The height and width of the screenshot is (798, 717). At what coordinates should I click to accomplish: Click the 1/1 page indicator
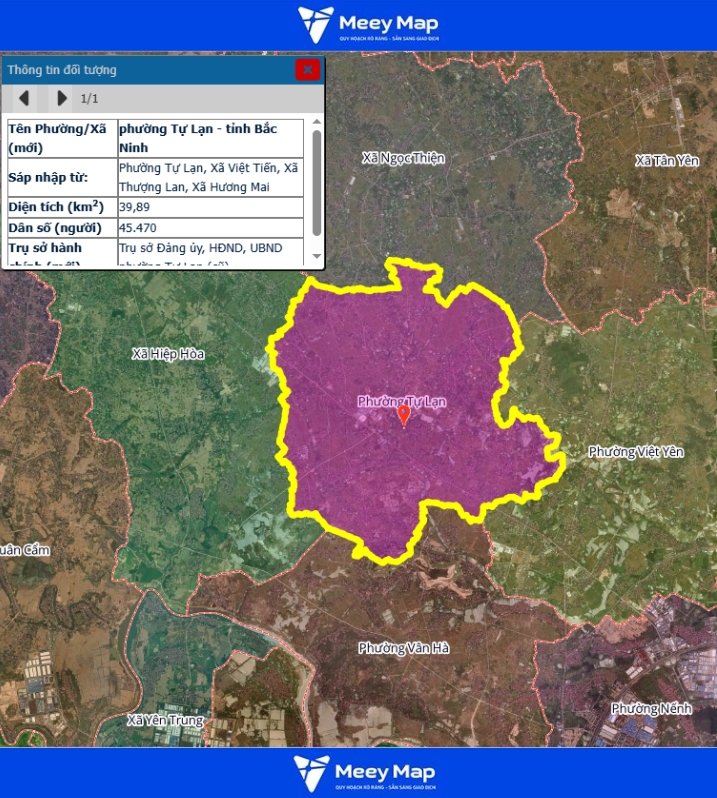pyautogui.click(x=90, y=98)
